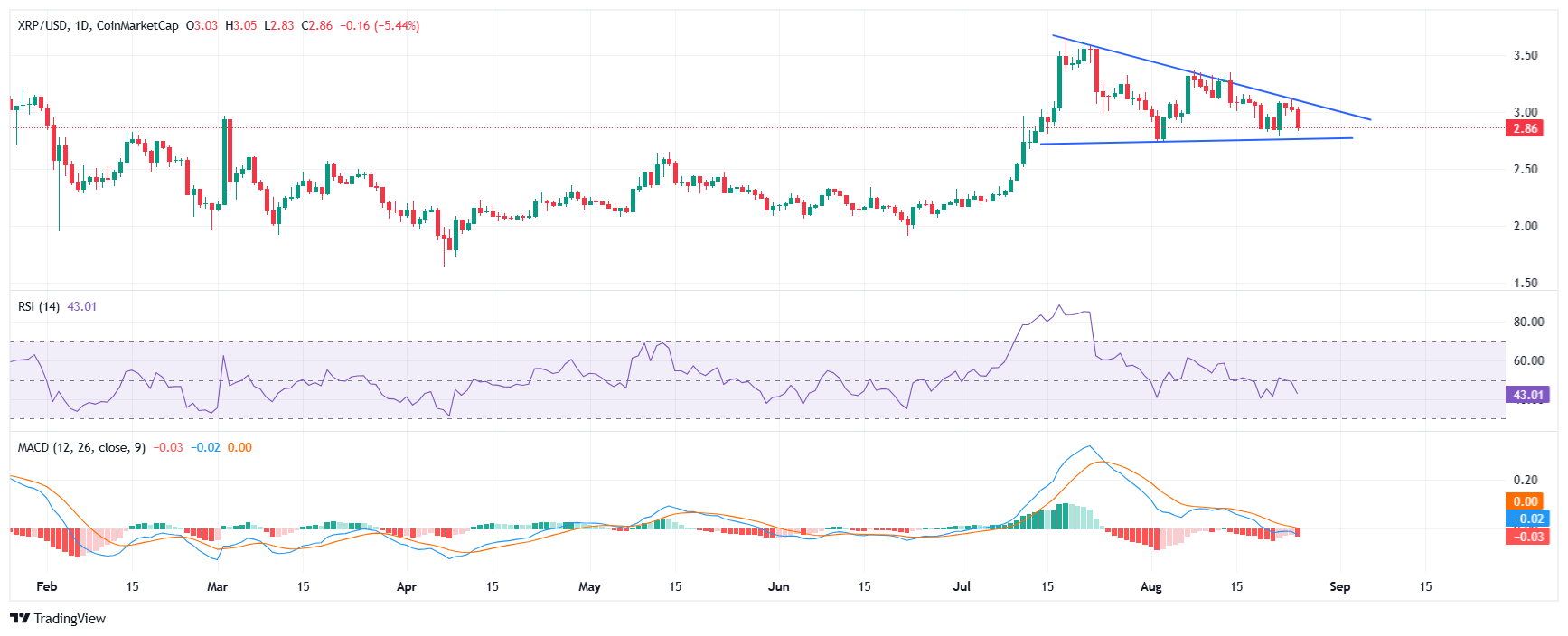
Task: Click the 3.50 price axis level
Action: click(x=1525, y=56)
